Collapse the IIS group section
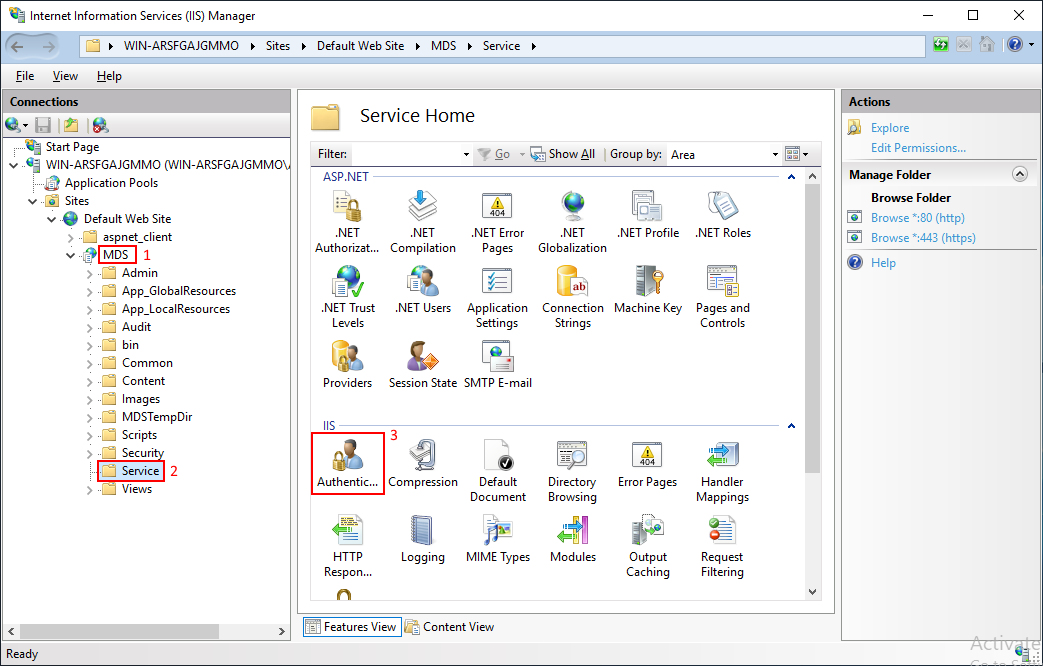 [x=791, y=426]
